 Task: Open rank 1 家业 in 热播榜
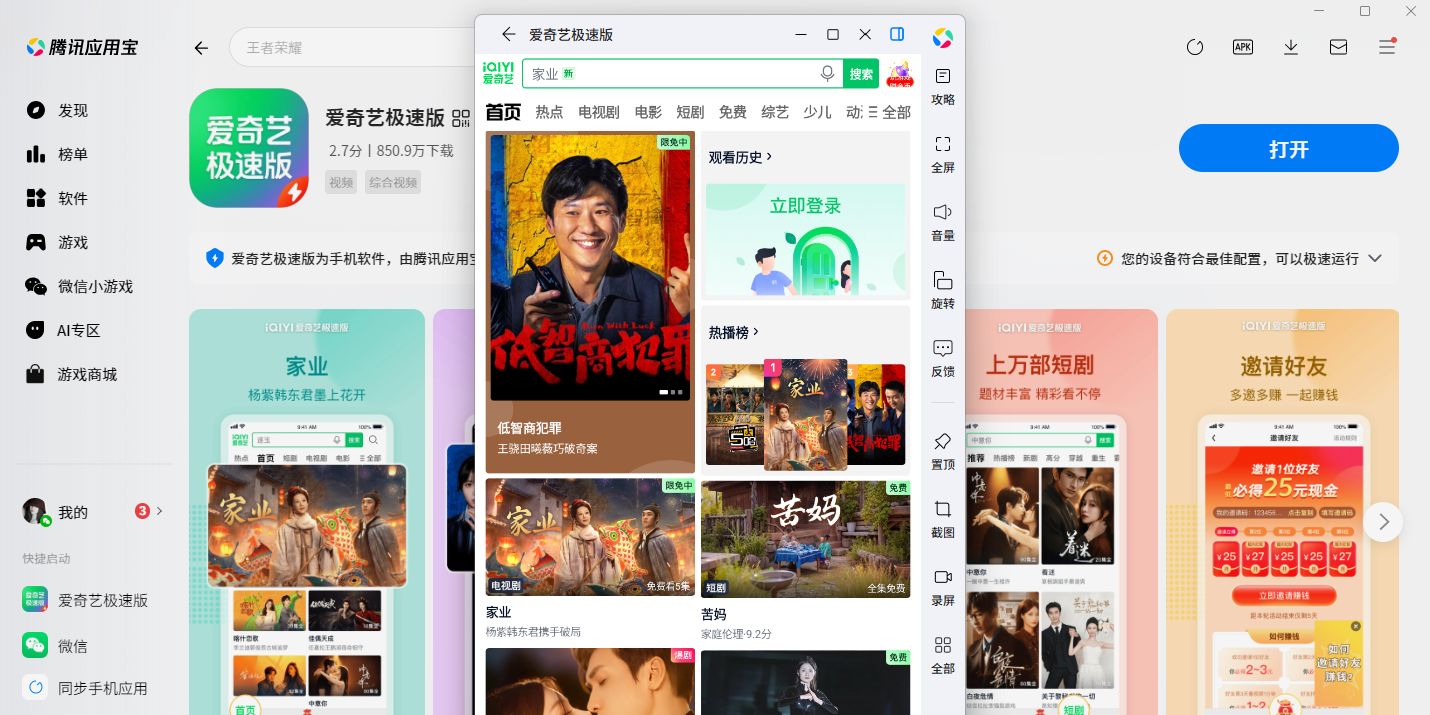pos(805,414)
